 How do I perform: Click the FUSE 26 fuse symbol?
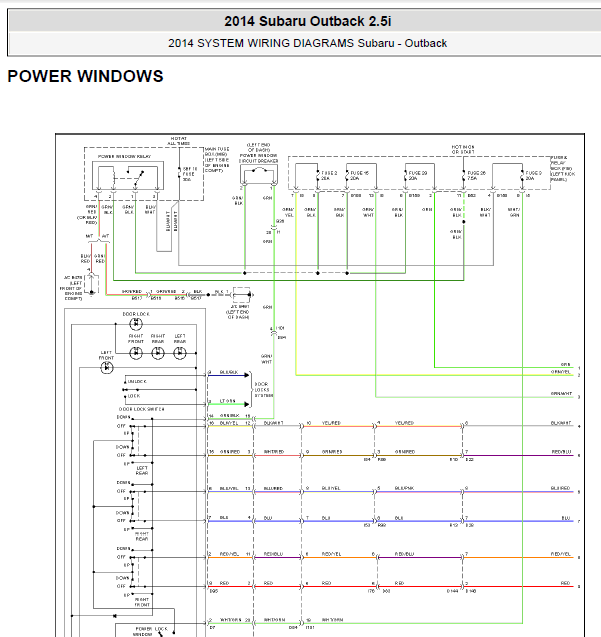464,176
